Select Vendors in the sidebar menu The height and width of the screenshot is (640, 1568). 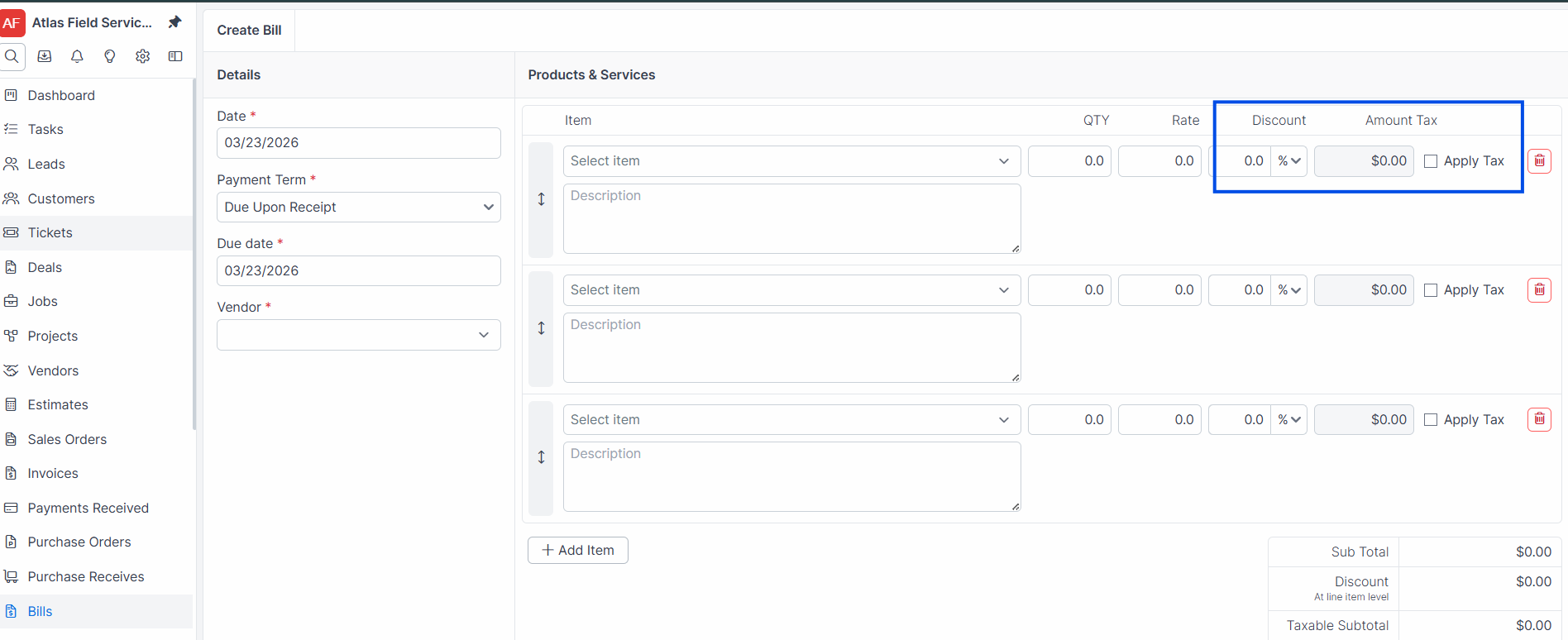53,370
